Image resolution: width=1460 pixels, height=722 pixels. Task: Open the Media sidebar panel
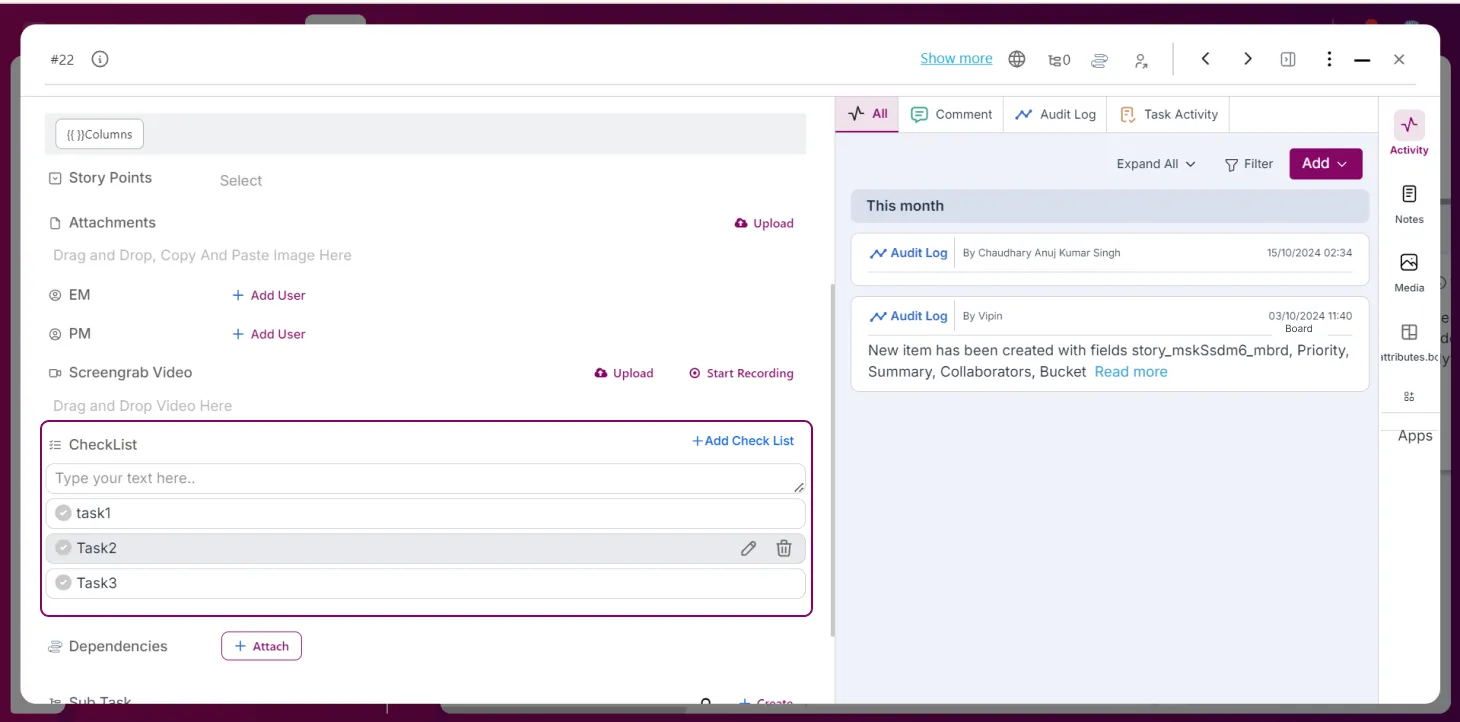[x=1409, y=272]
